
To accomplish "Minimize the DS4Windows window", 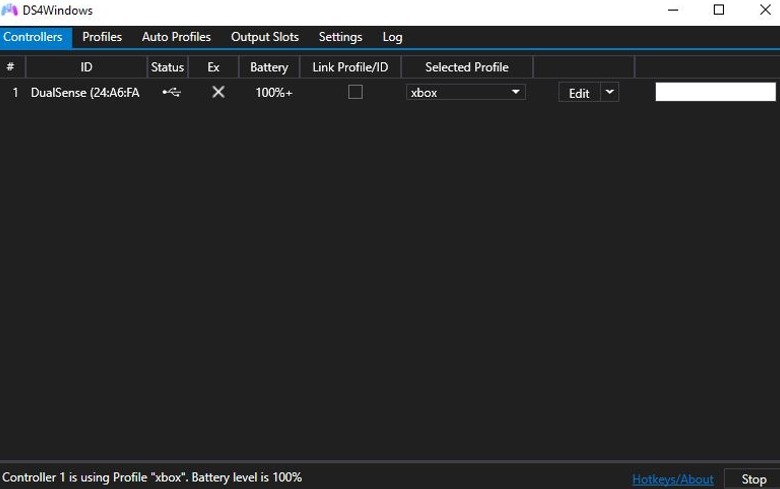I will click(673, 10).
